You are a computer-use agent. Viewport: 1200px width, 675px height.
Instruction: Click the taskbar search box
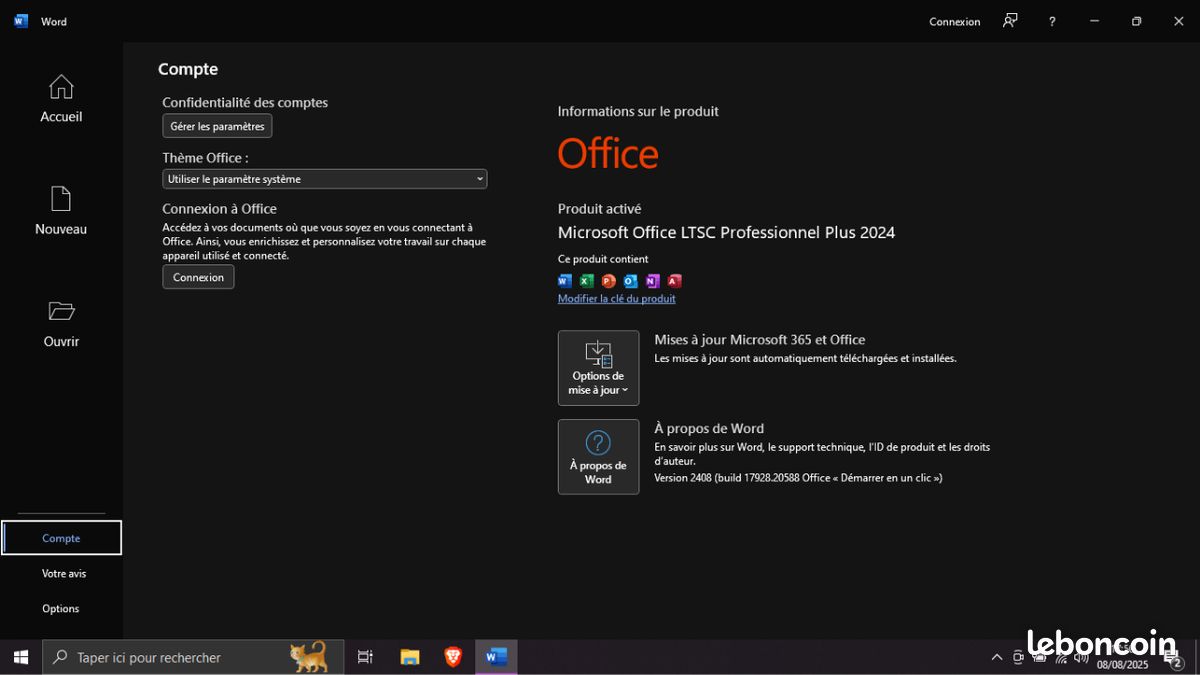[193, 657]
